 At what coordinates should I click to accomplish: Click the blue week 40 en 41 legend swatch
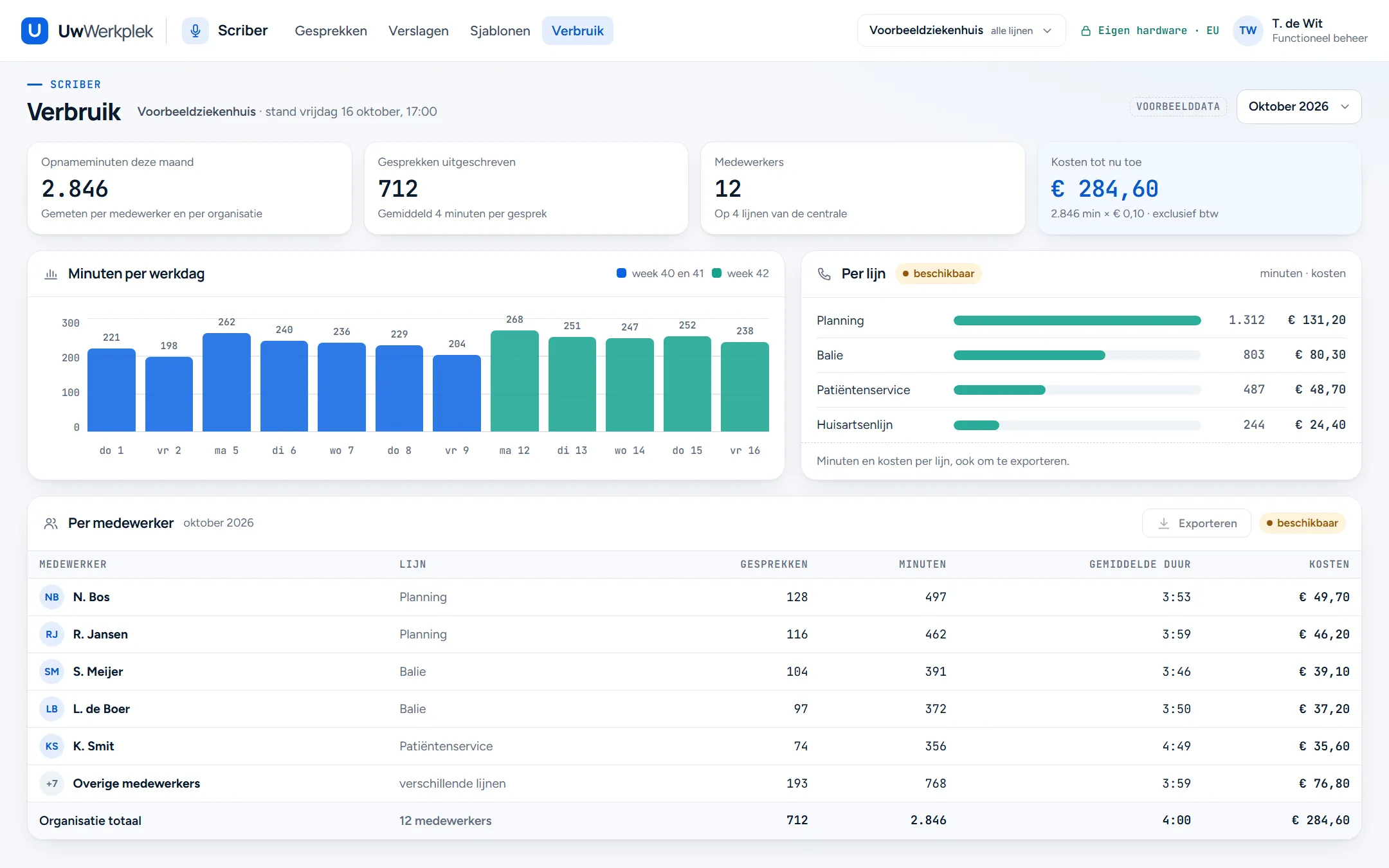pyautogui.click(x=621, y=273)
